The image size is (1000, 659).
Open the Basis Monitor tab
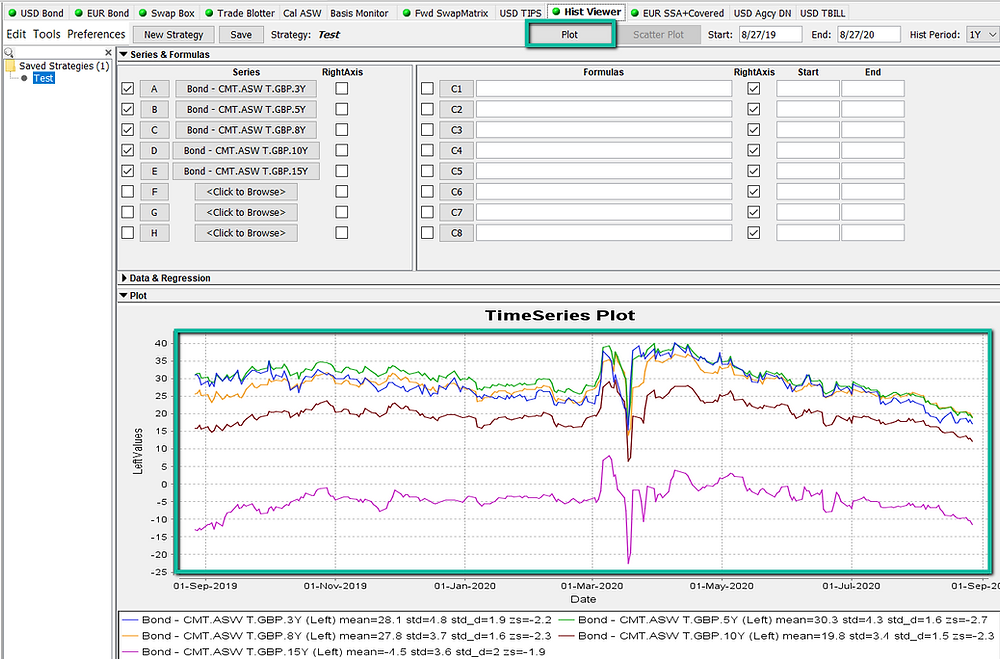(x=359, y=13)
